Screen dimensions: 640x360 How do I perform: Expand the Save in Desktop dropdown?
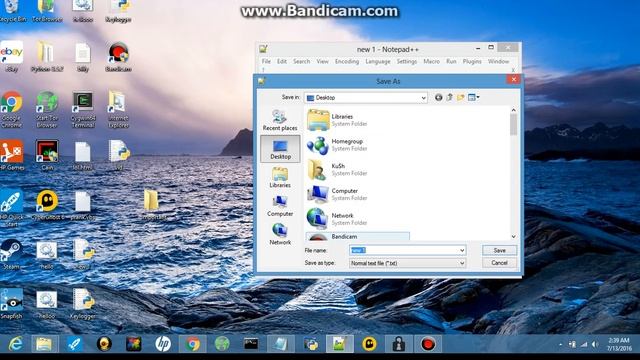pos(423,98)
